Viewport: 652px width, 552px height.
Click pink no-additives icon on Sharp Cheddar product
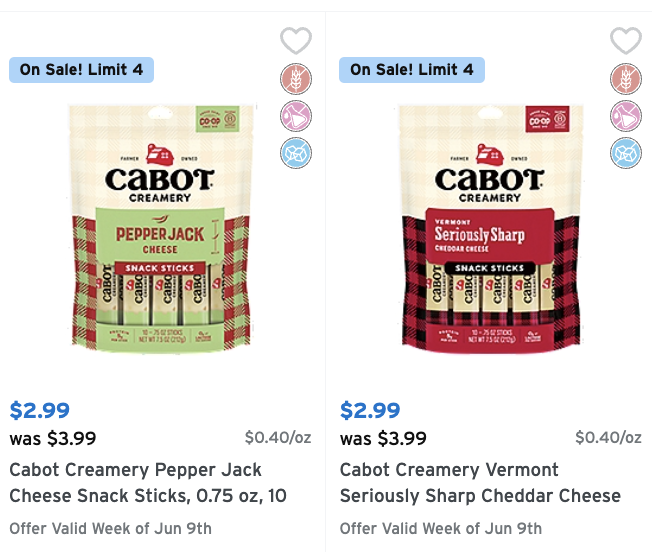click(626, 116)
